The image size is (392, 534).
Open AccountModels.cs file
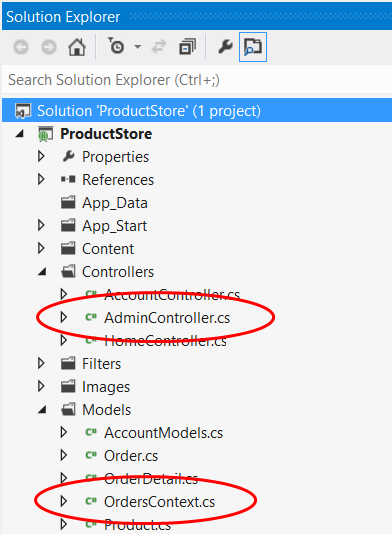[x=163, y=433]
